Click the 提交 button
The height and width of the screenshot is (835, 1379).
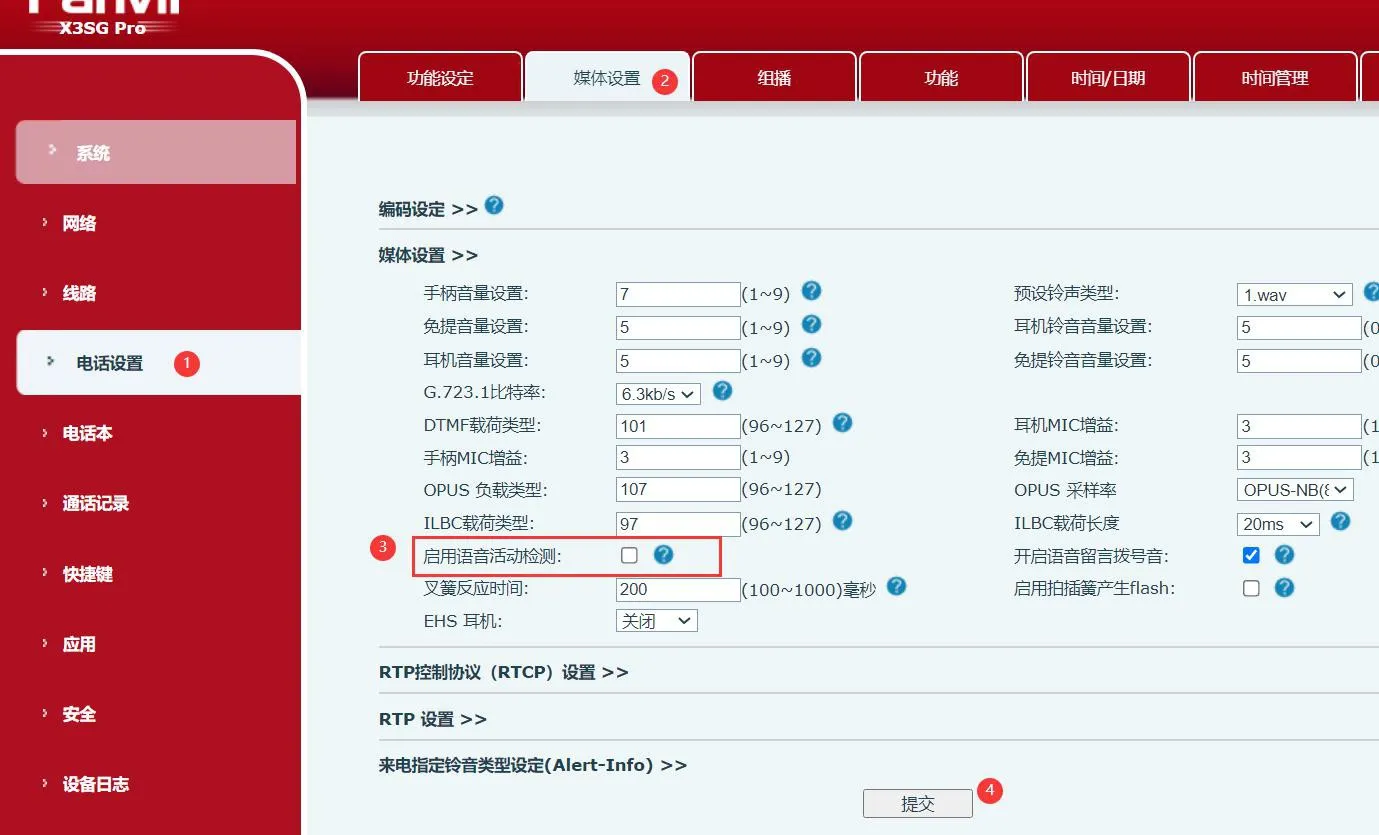pyautogui.click(x=917, y=802)
